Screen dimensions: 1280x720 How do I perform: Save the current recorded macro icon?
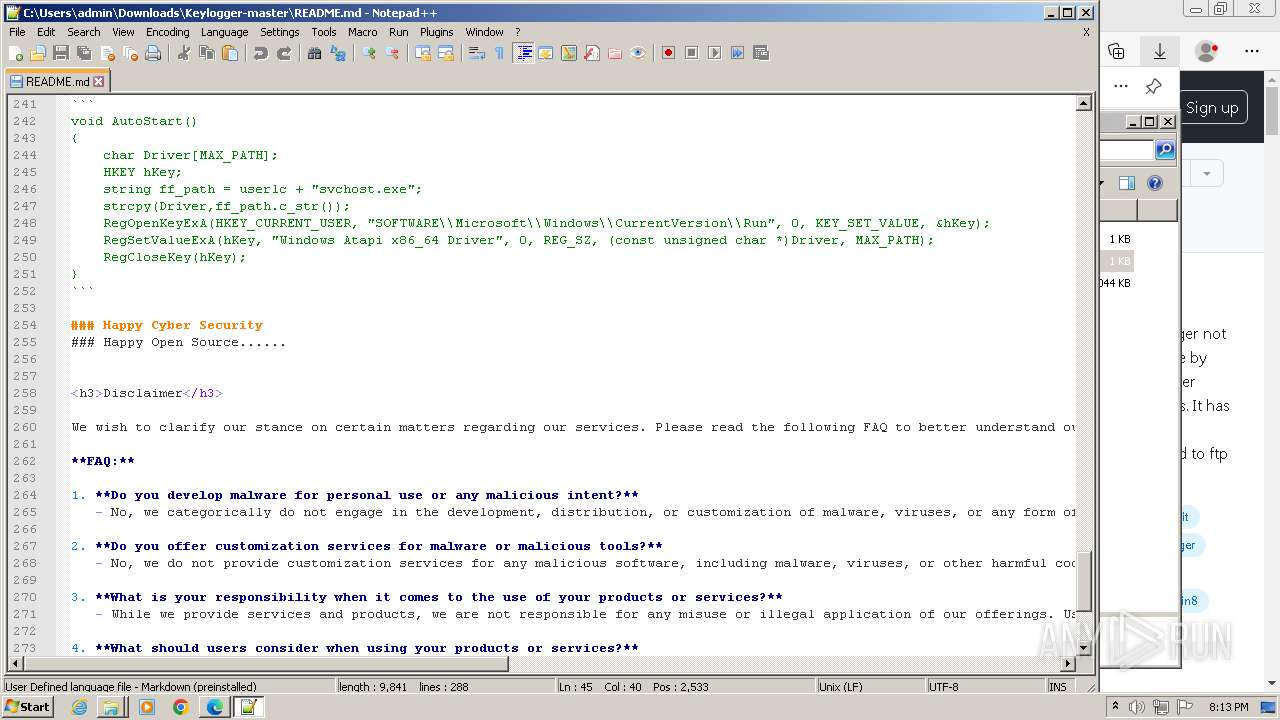tap(761, 53)
